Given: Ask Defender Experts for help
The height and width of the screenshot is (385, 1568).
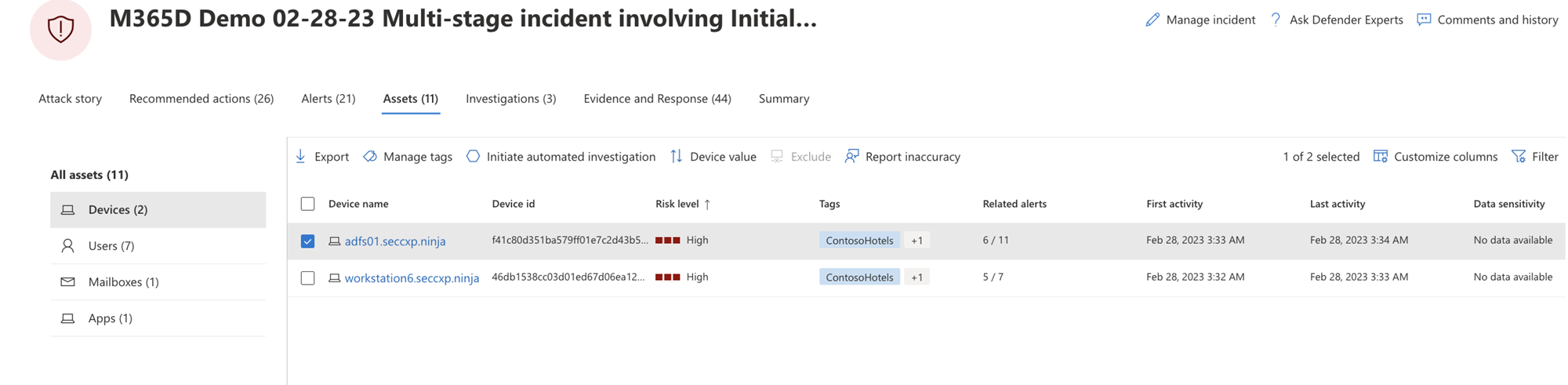Looking at the screenshot, I should point(1337,20).
